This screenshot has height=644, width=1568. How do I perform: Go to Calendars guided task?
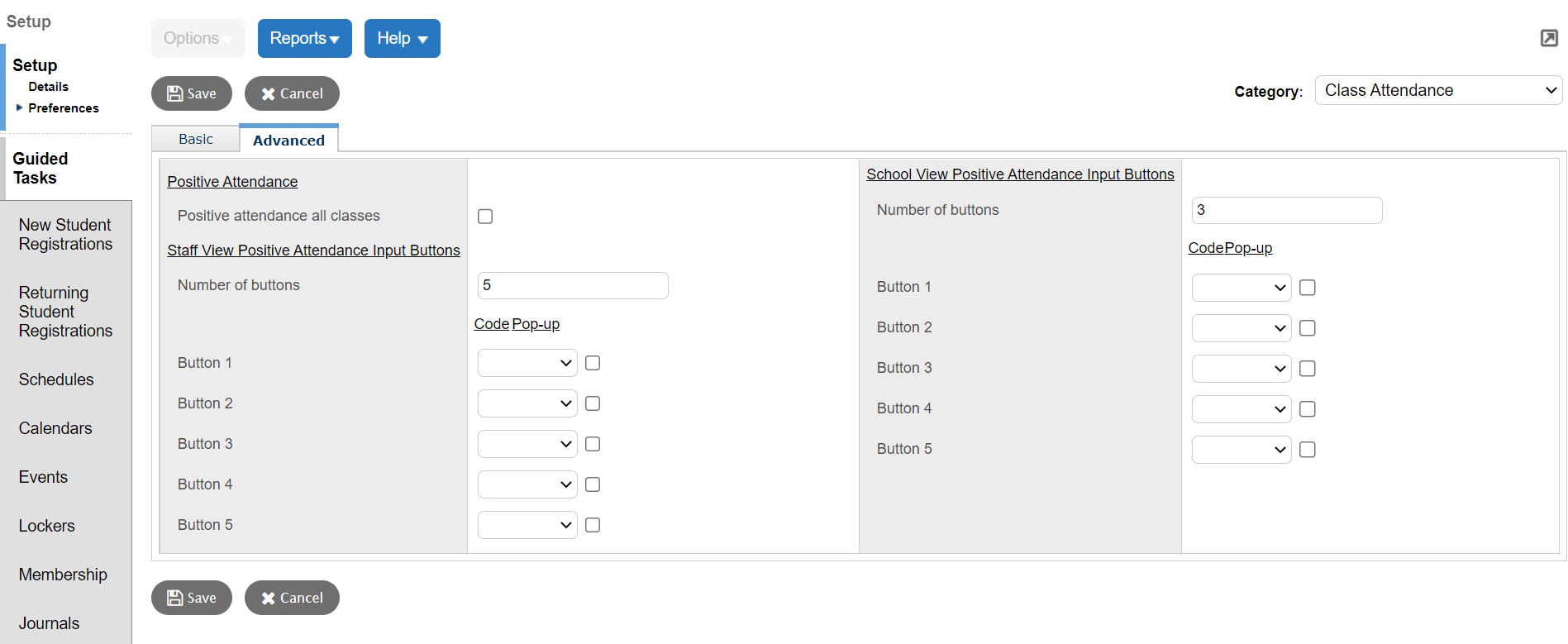(55, 428)
